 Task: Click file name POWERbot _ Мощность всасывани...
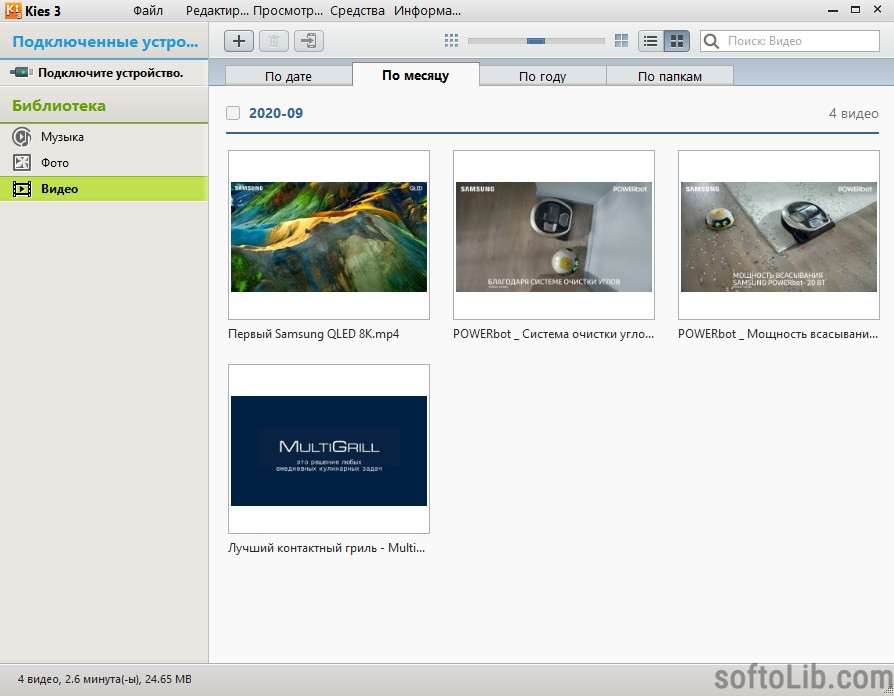coord(778,334)
